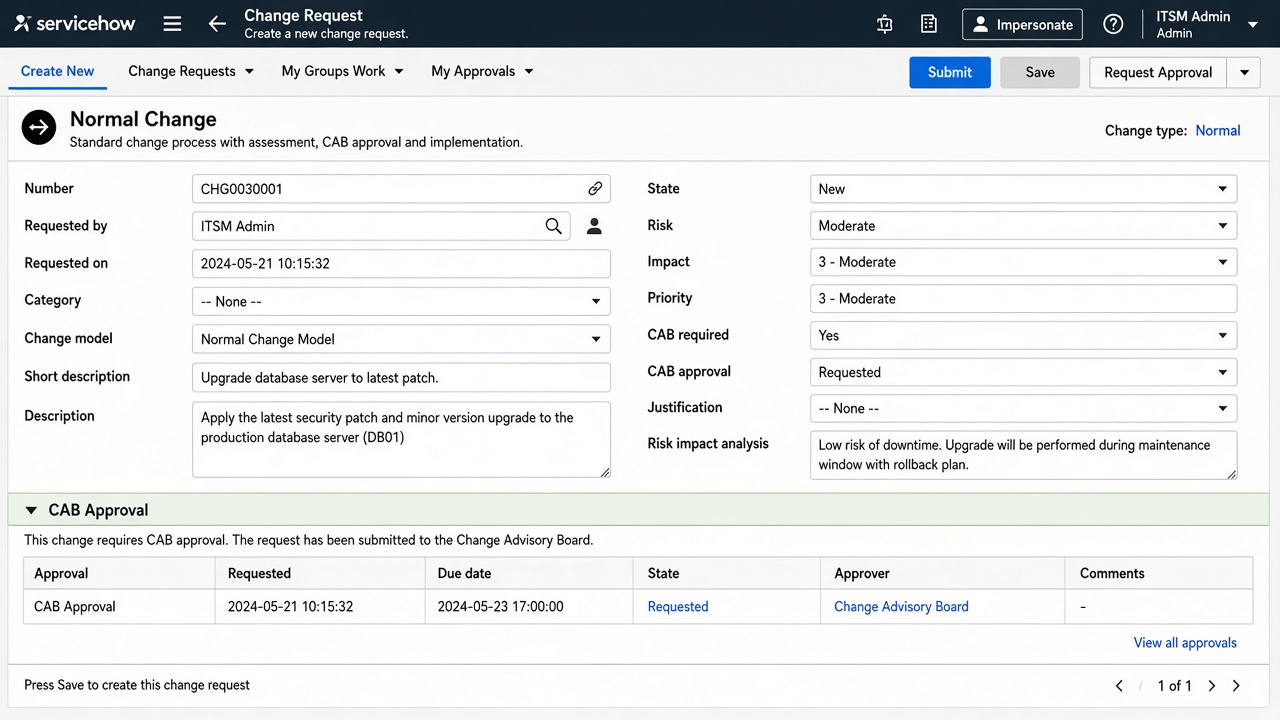Open the My Approvals menu
This screenshot has height=720, width=1280.
click(x=482, y=71)
